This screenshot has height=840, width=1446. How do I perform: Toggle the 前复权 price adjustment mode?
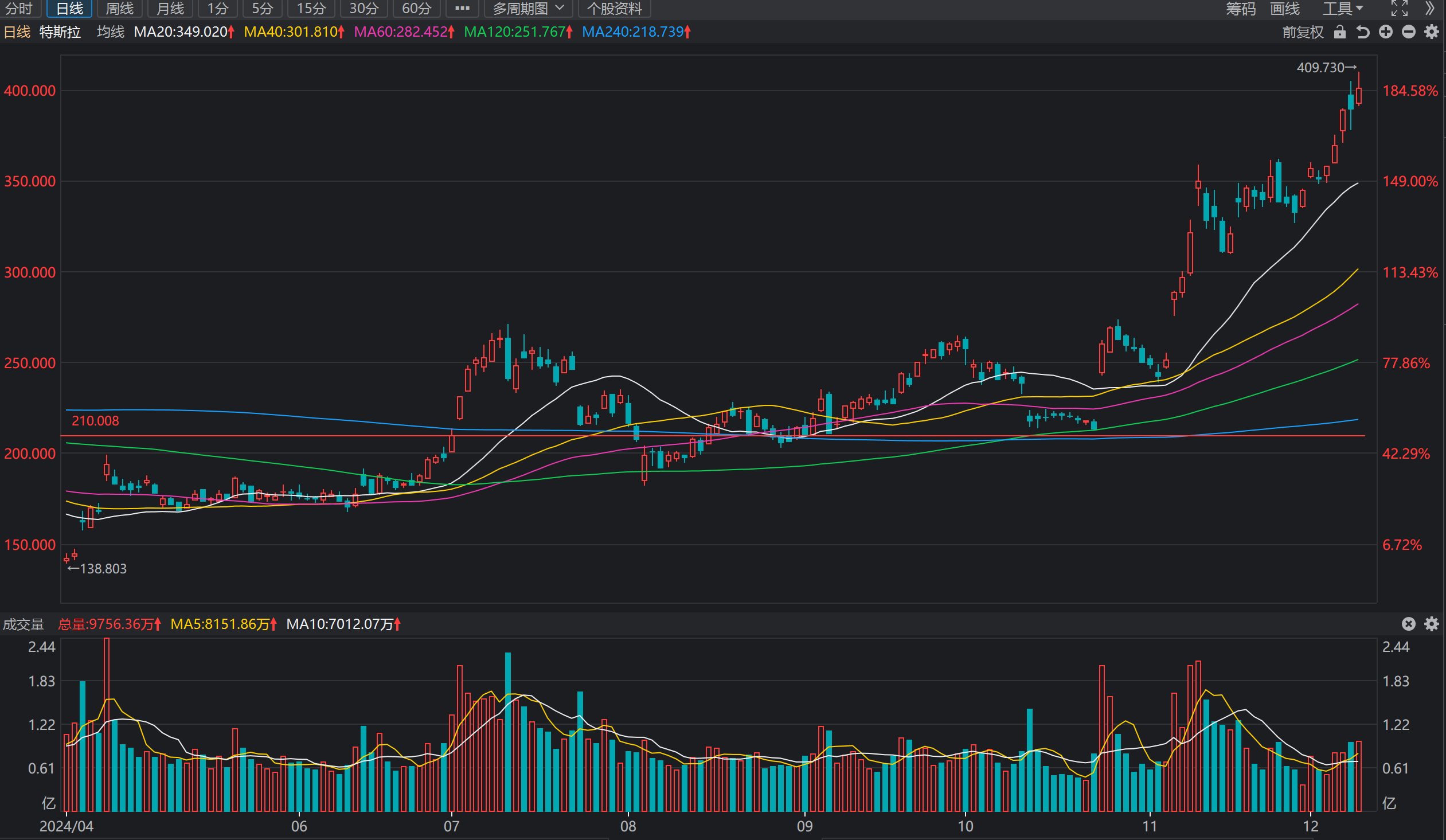(x=1303, y=32)
